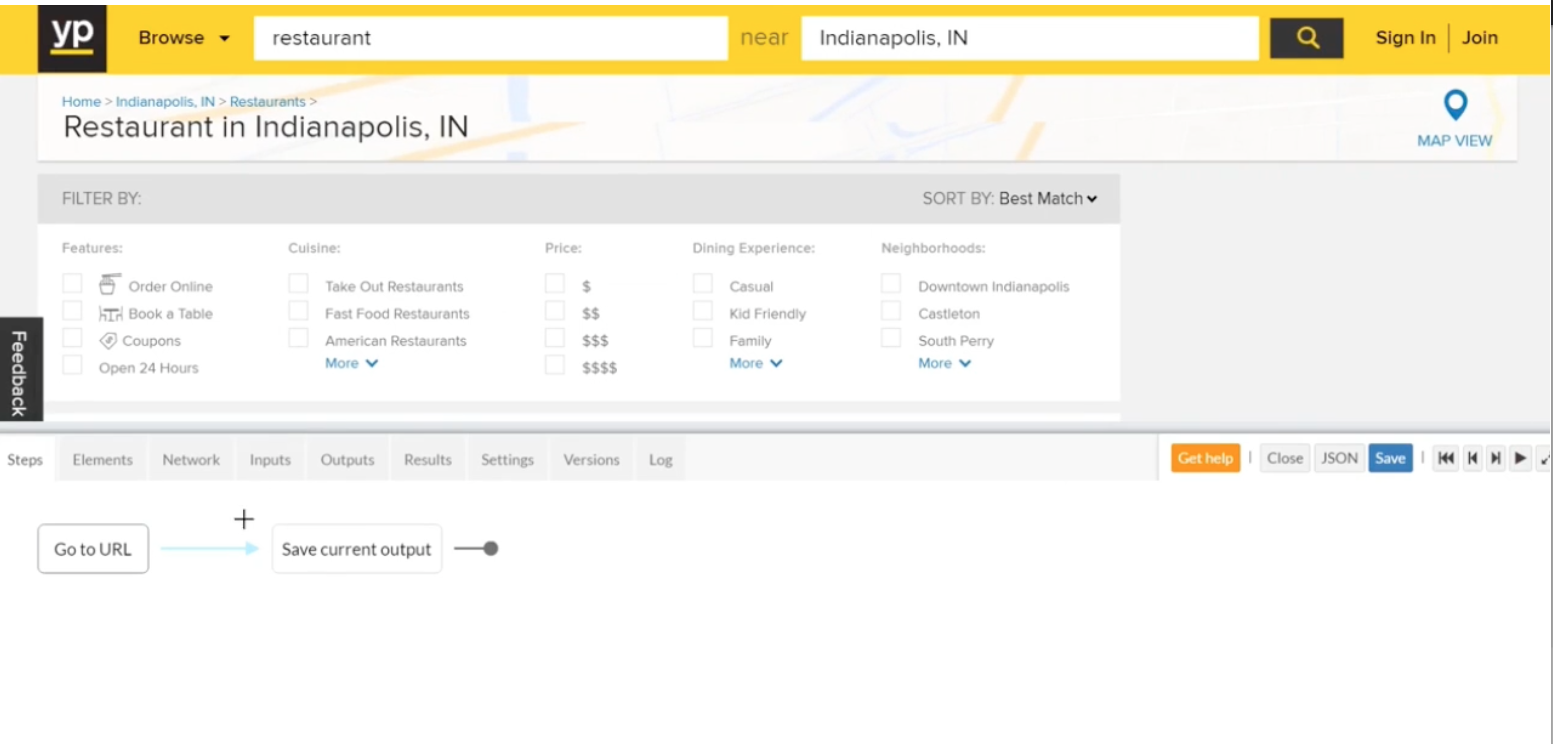The image size is (1553, 744).
Task: Click the step-back playback icon
Action: click(x=1471, y=458)
